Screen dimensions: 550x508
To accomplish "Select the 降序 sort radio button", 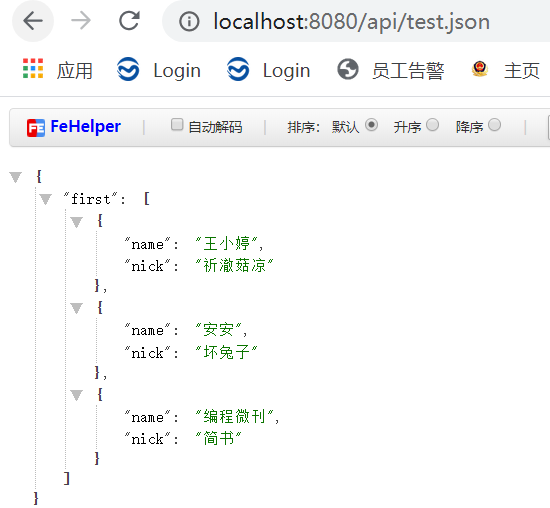I will pos(494,125).
